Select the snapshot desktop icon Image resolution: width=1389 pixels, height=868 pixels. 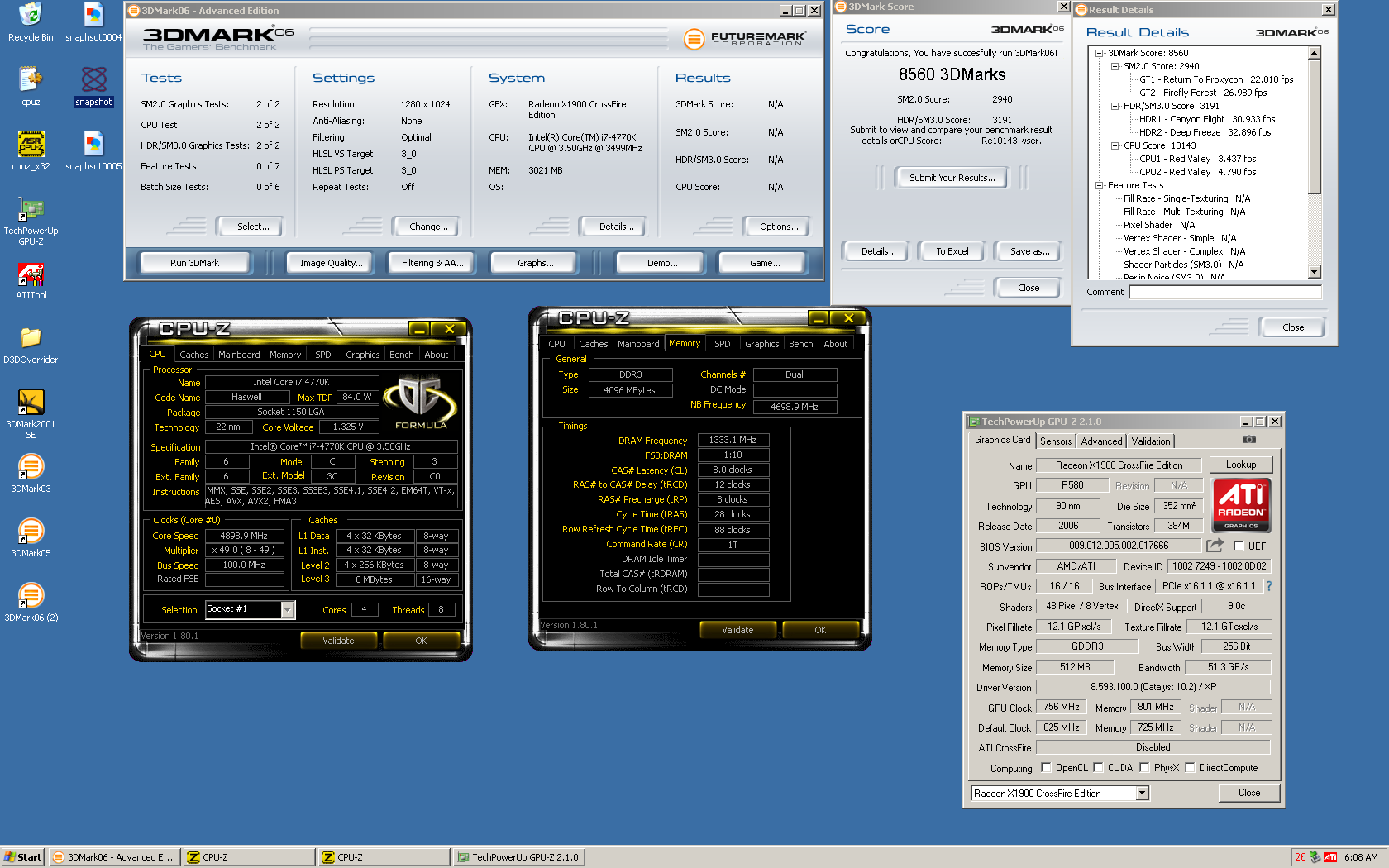93,86
